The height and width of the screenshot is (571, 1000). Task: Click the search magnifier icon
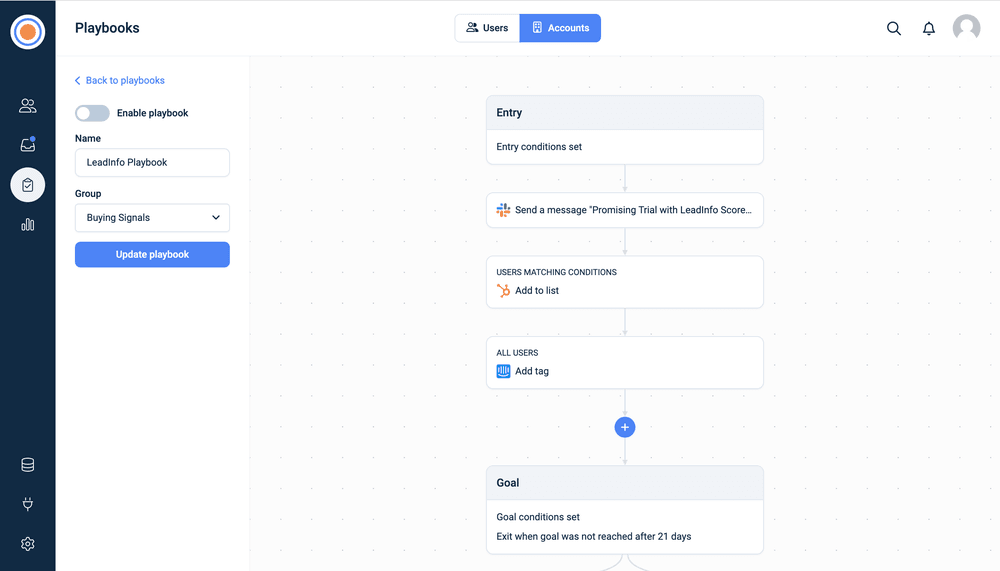pyautogui.click(x=894, y=28)
